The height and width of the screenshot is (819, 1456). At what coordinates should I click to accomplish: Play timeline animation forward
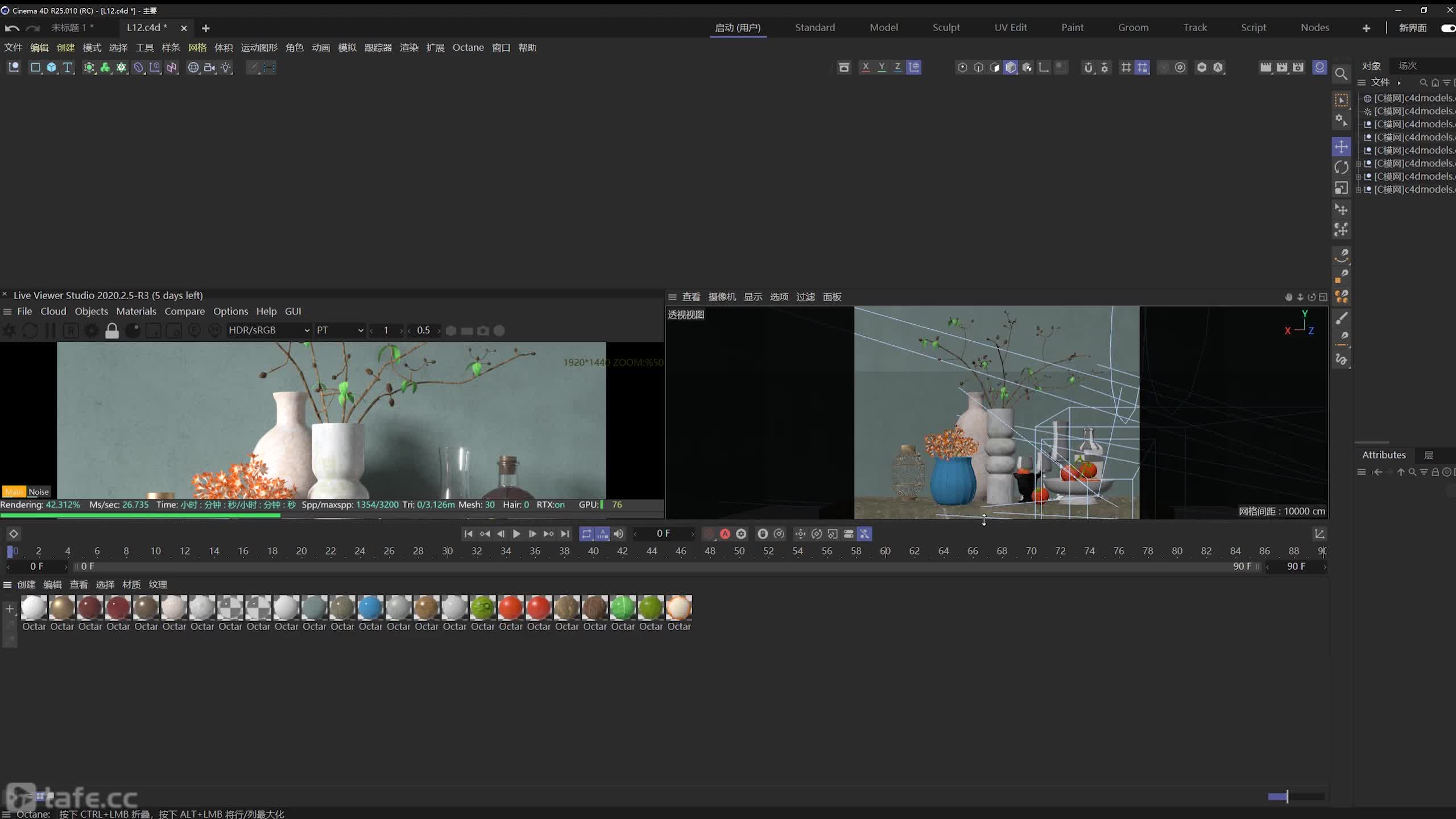tap(516, 533)
